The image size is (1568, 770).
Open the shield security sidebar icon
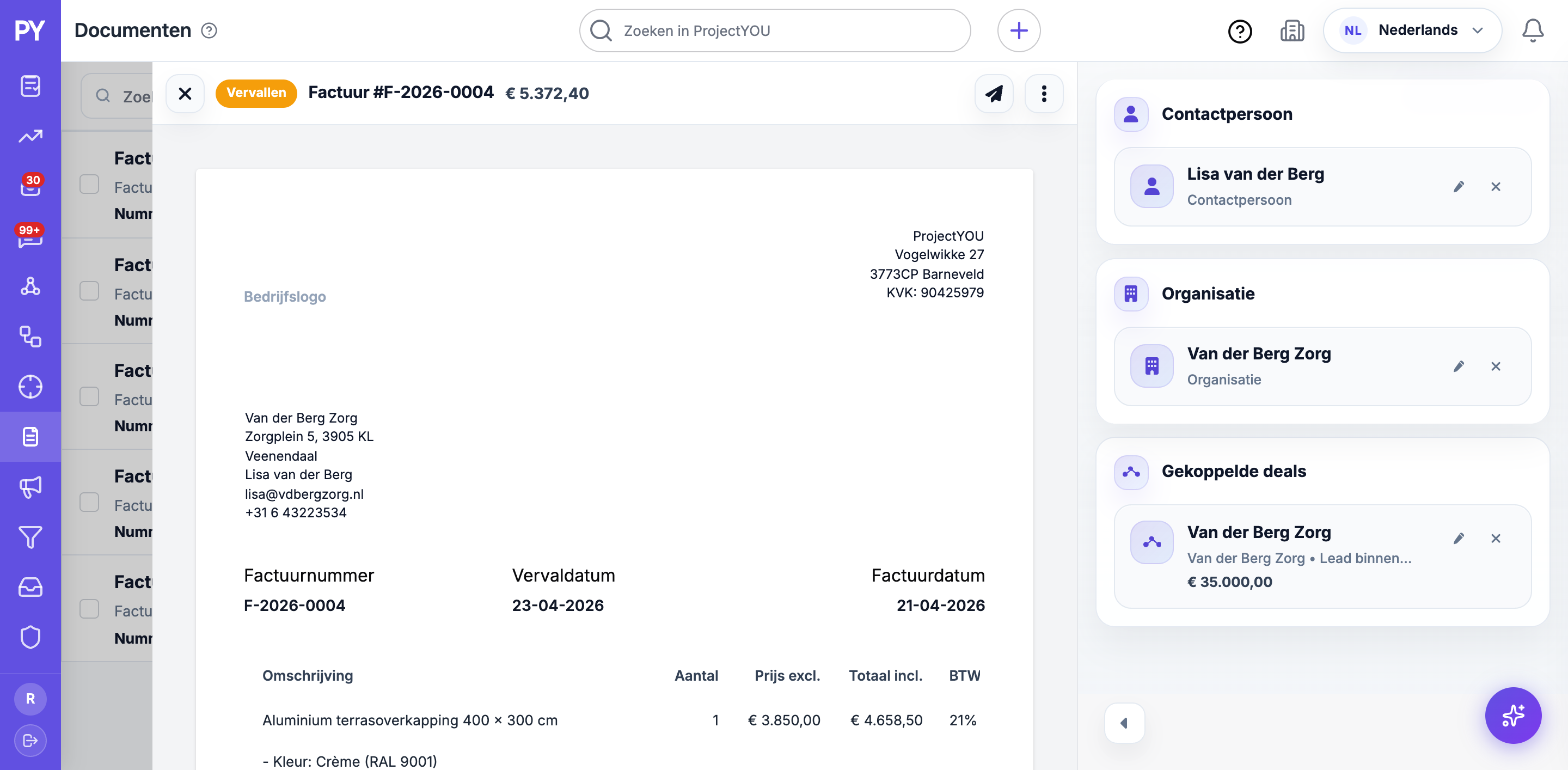point(30,637)
